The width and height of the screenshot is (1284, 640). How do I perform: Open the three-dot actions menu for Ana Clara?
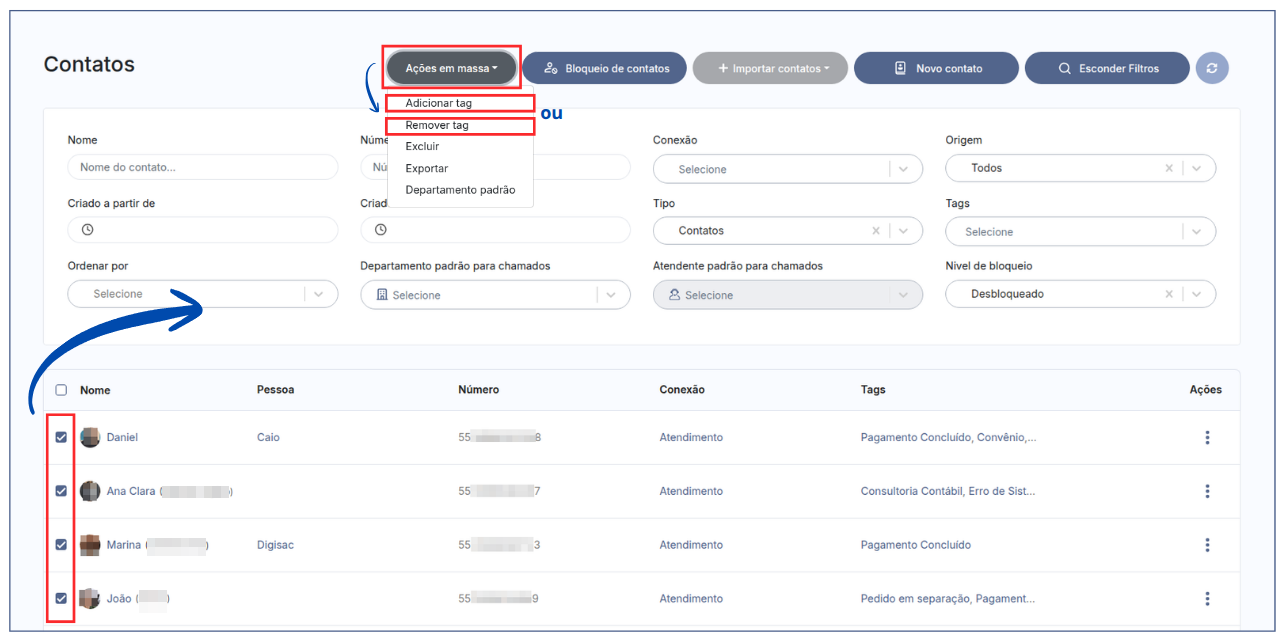(x=1207, y=491)
